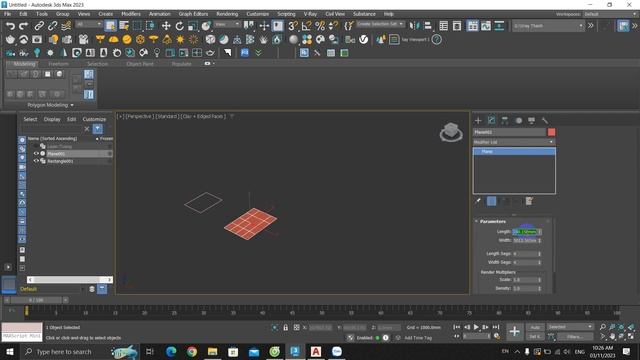Toggle the Ribbon display icon
Image resolution: width=640 pixels, height=360 pixels.
point(472,26)
